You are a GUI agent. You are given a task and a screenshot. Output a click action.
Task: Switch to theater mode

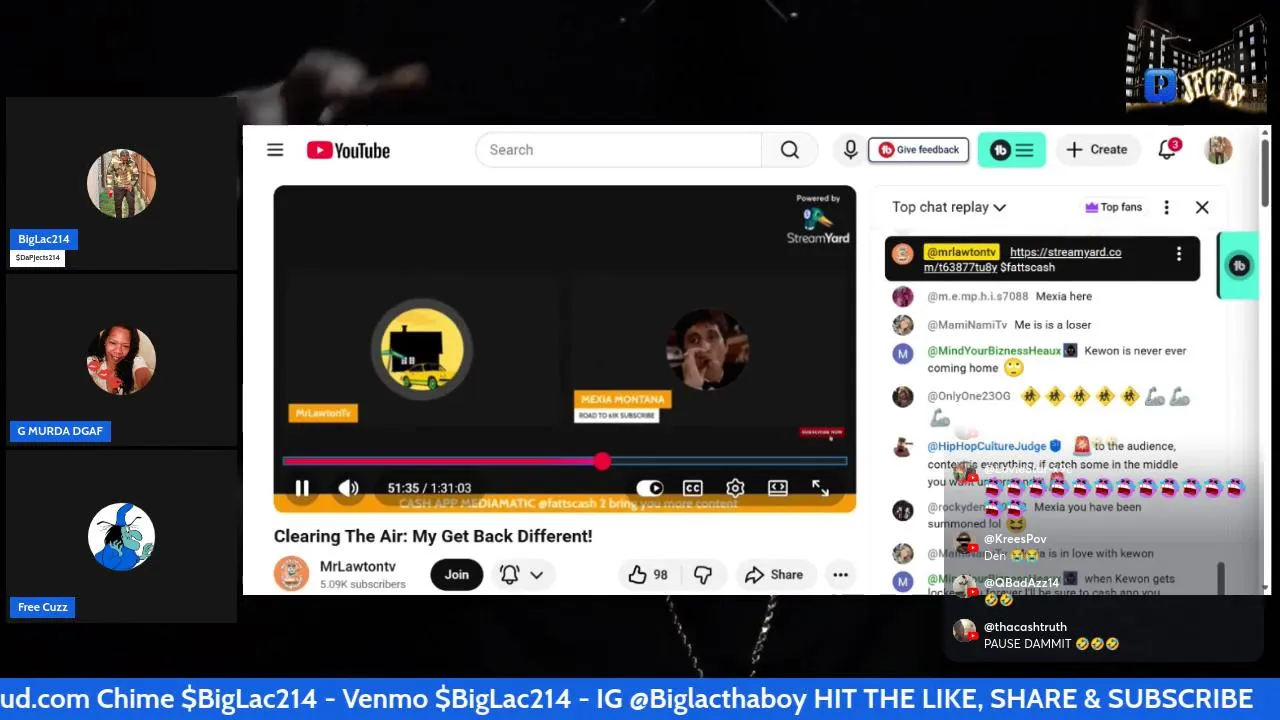(778, 488)
